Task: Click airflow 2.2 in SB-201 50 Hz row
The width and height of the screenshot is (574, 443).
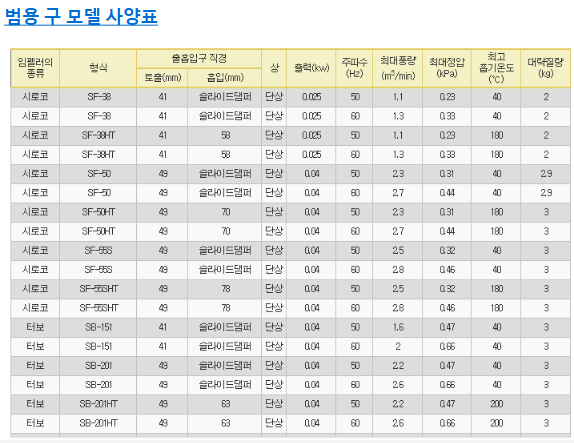Action: (398, 366)
